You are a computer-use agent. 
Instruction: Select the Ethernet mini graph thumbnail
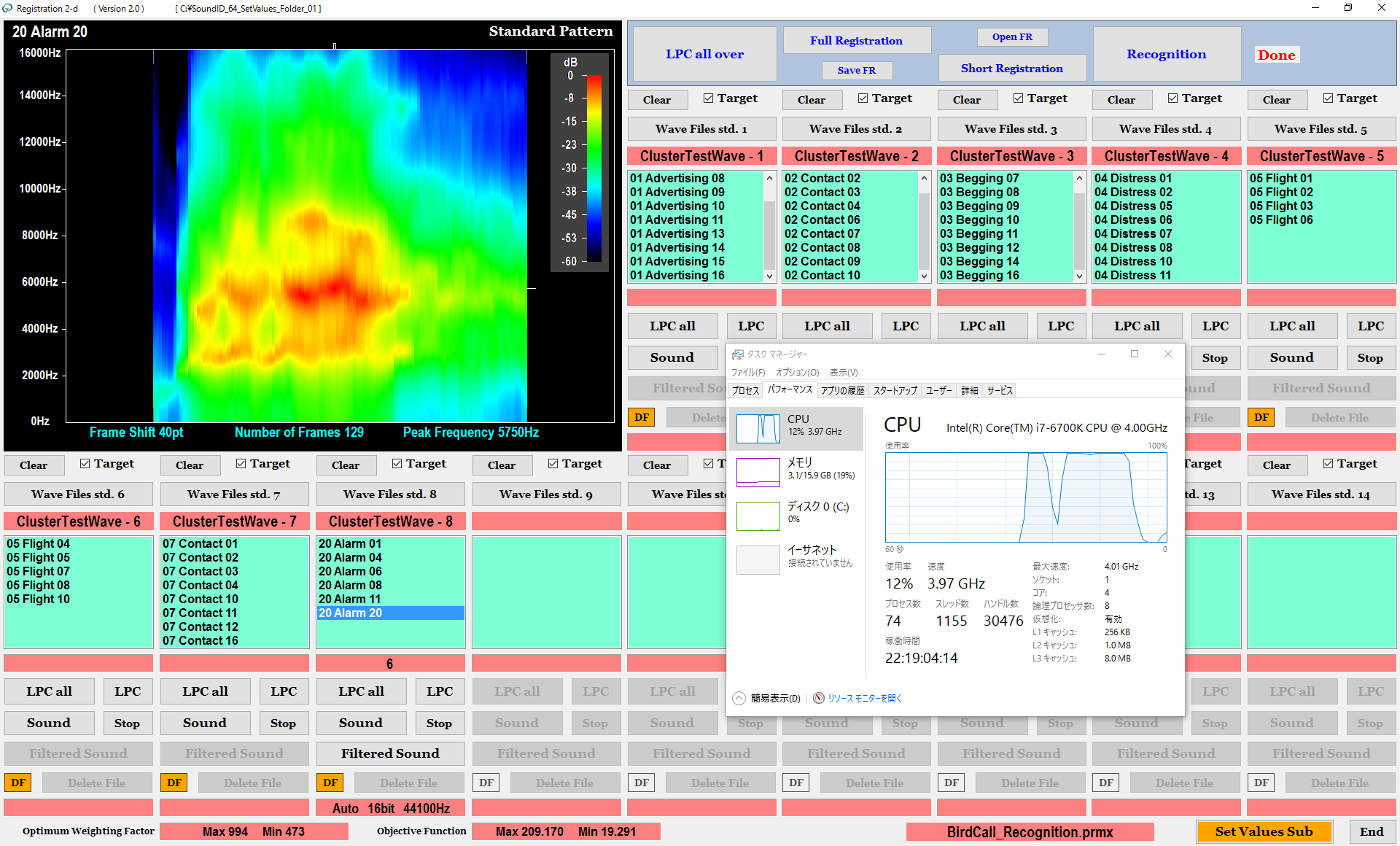[x=758, y=559]
